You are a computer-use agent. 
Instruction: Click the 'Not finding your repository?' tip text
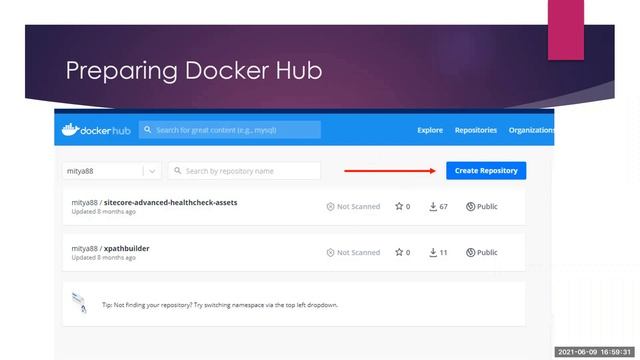(220, 305)
